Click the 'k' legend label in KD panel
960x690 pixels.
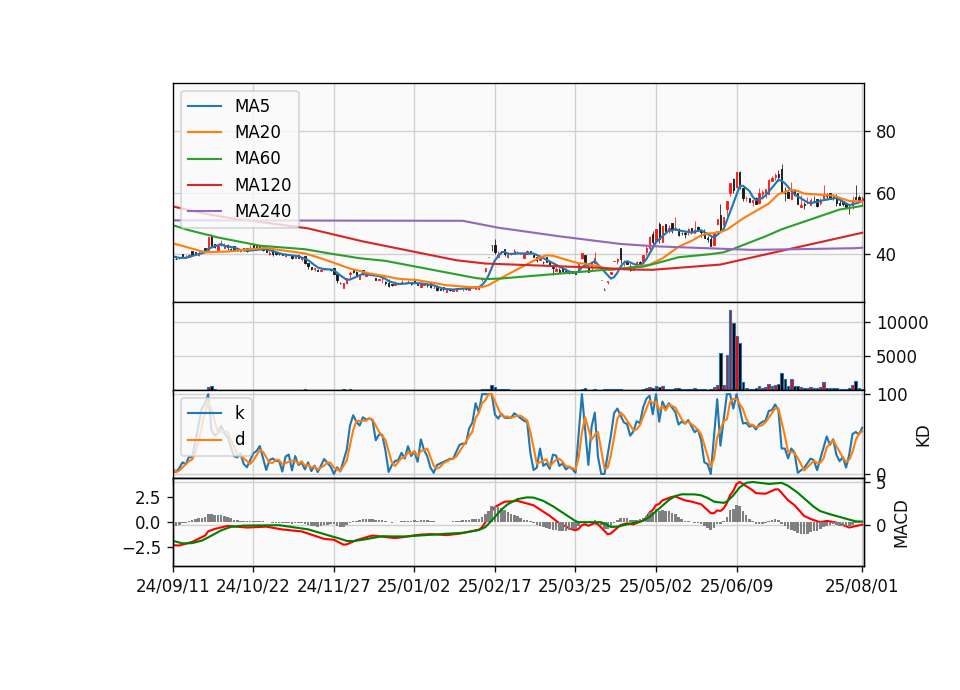click(x=239, y=413)
